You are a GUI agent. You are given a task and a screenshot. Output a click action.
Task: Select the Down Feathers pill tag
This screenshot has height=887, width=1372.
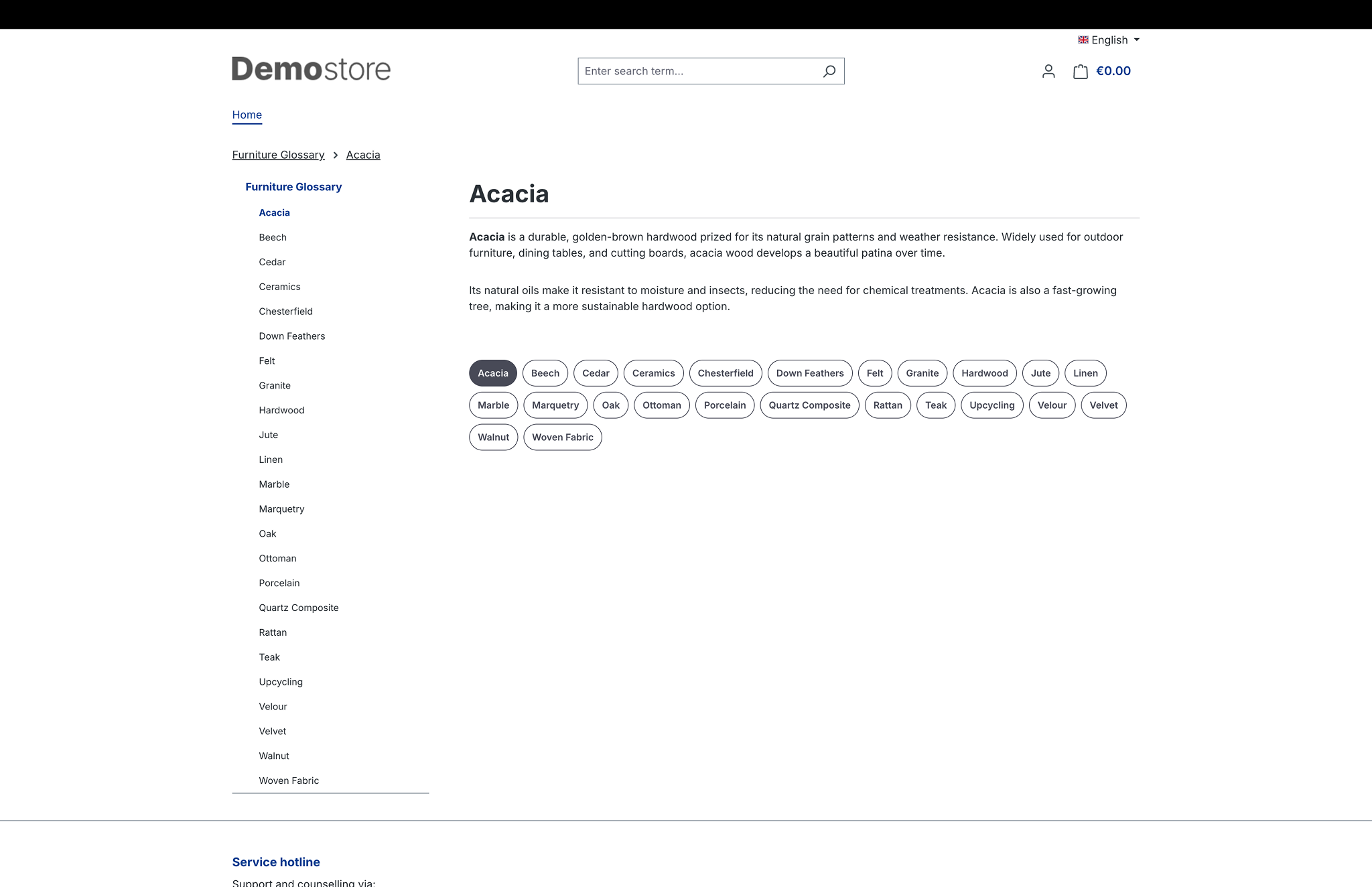click(810, 373)
